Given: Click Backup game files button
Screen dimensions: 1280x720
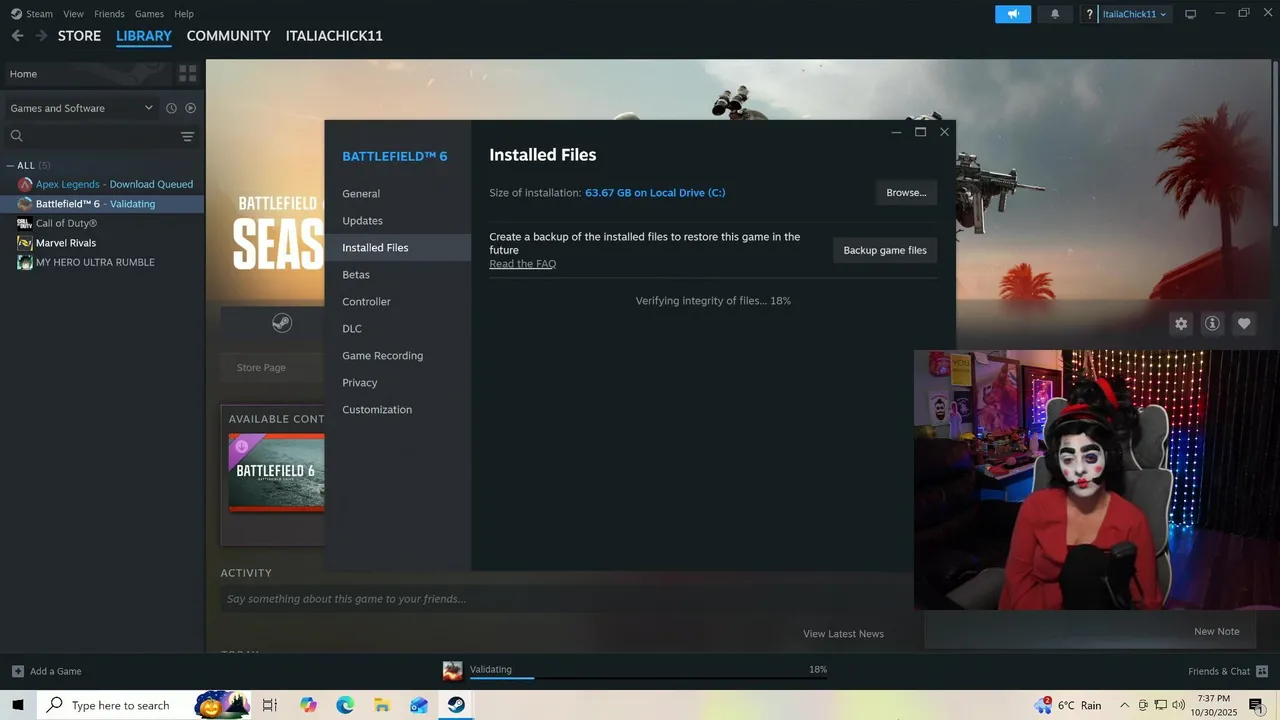Looking at the screenshot, I should tap(885, 250).
